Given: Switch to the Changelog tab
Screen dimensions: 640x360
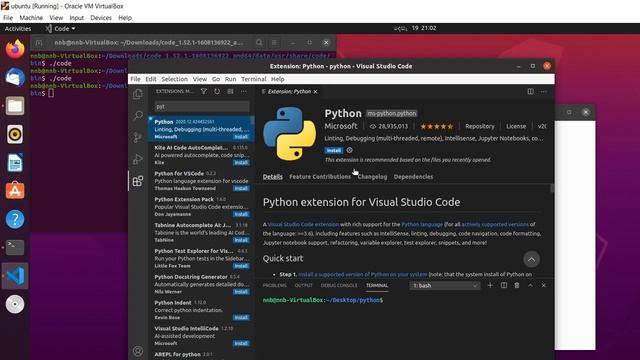Looking at the screenshot, I should coord(372,177).
